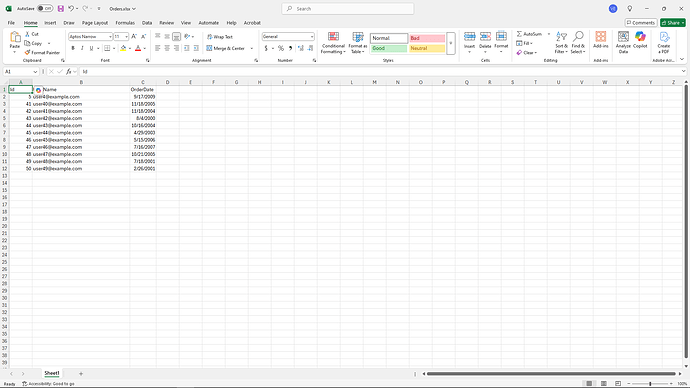
Task: Open Find & Select tool
Action: click(x=578, y=43)
